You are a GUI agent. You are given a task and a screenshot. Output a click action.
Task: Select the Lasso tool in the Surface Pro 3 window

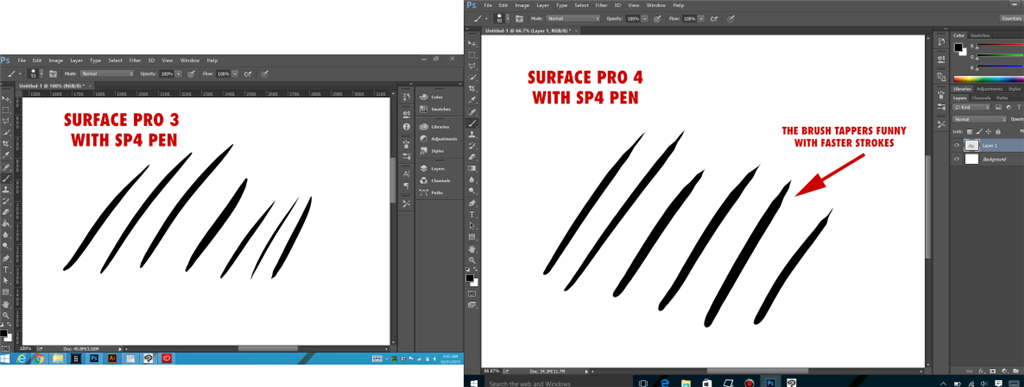(6, 121)
